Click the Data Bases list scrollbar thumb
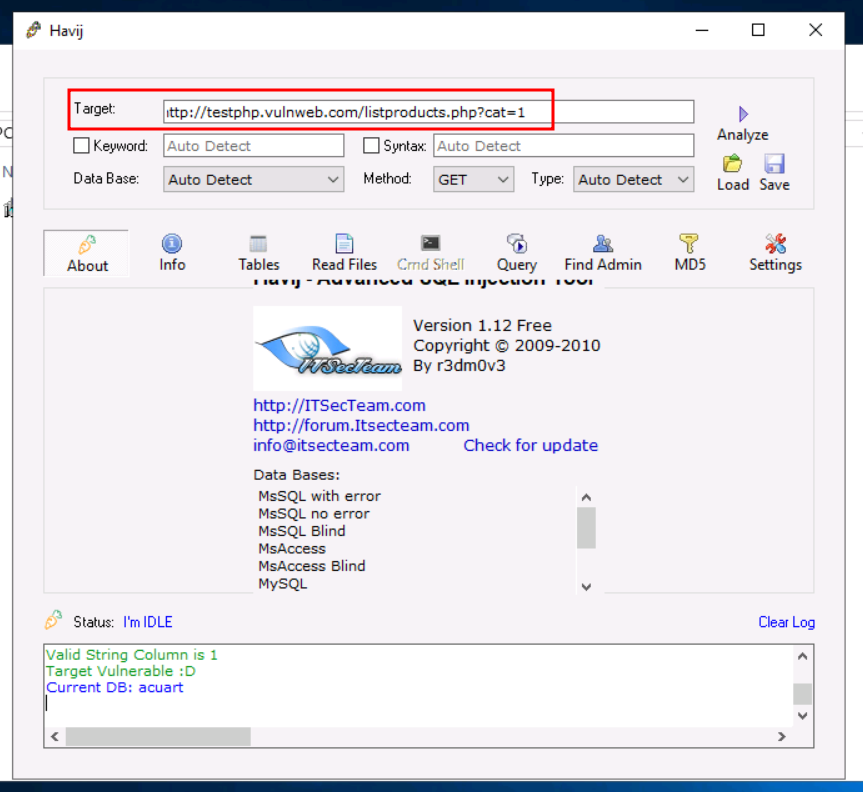The image size is (863, 792). click(586, 528)
